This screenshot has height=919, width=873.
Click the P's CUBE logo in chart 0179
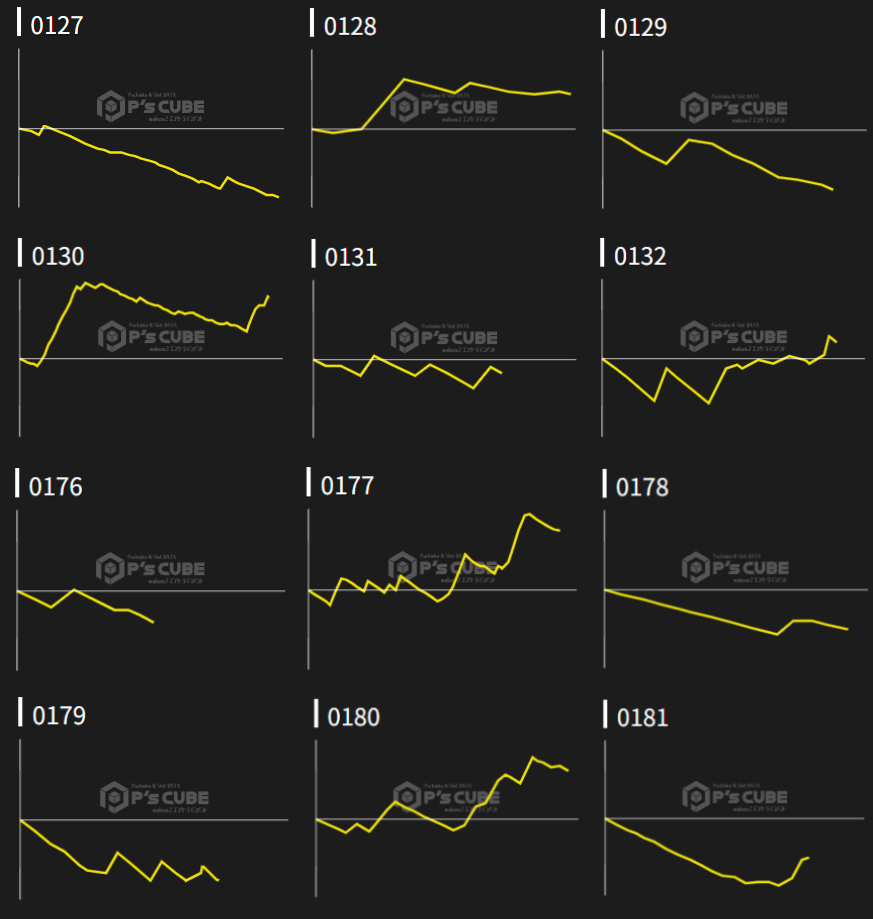(x=153, y=796)
